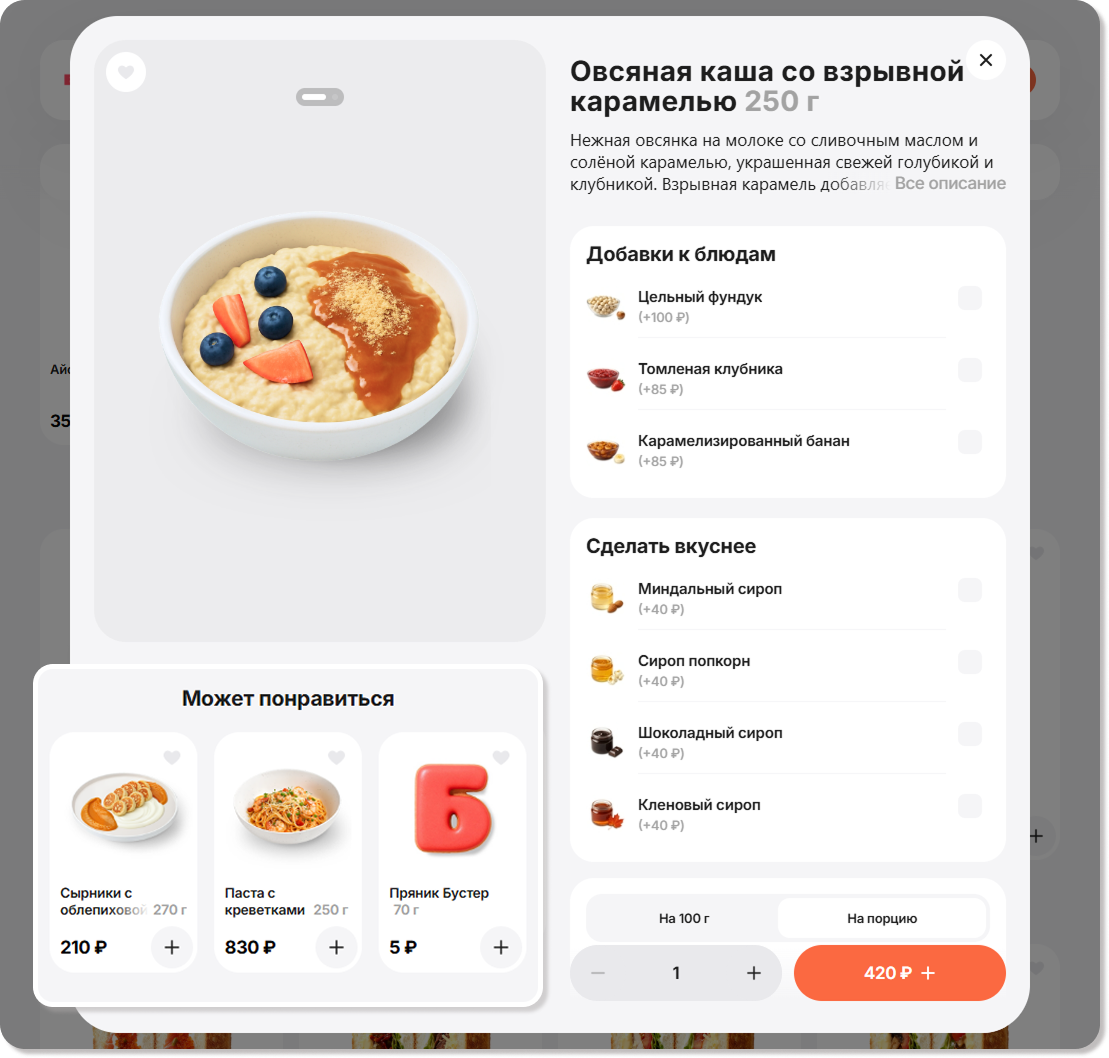Open the oatmeal bowl photo
This screenshot has height=1058, width=1109.
pyautogui.click(x=319, y=336)
